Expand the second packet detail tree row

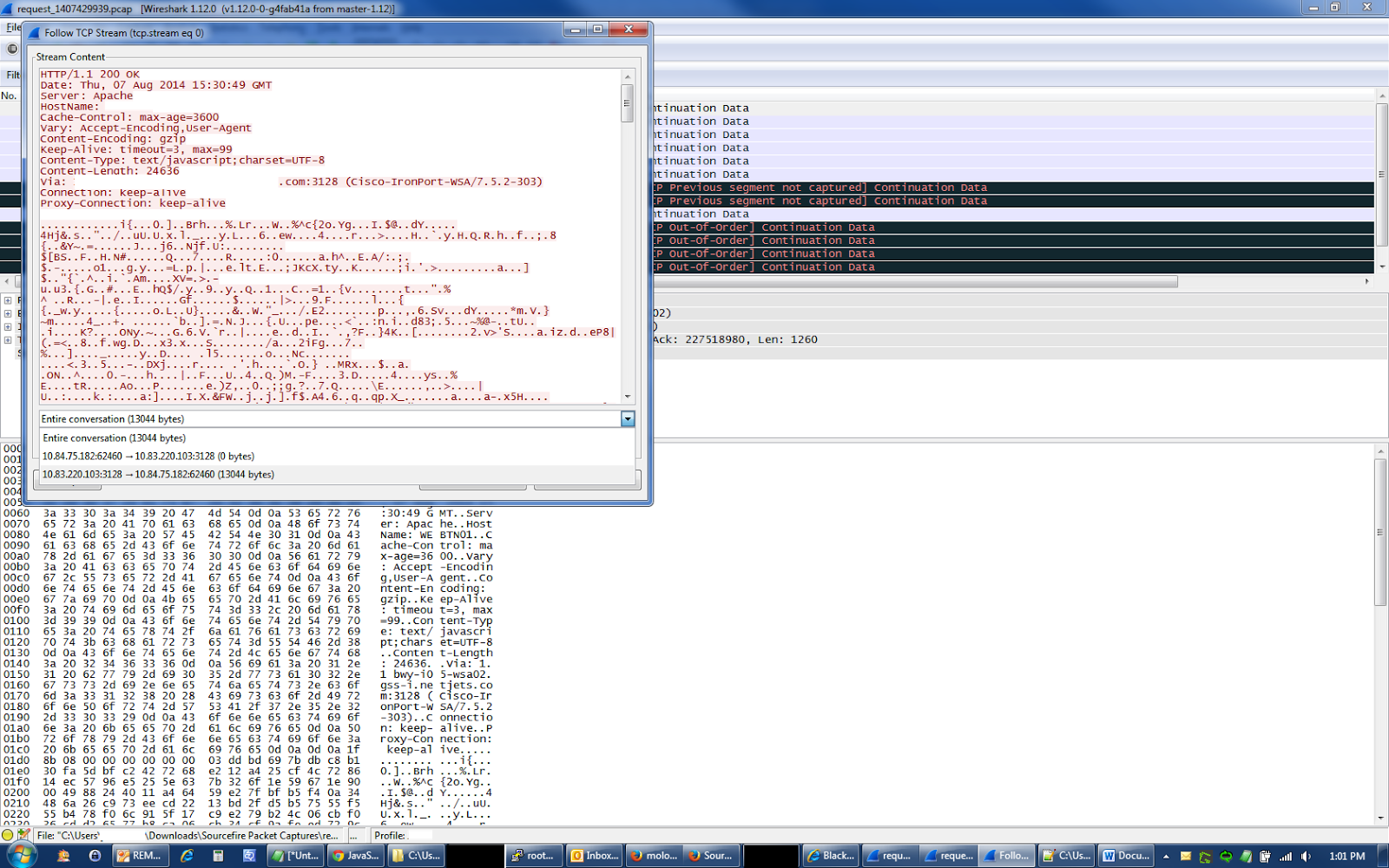coord(8,313)
